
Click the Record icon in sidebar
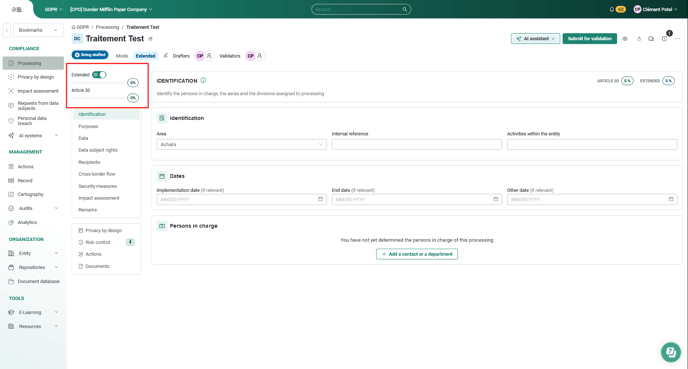coord(11,181)
